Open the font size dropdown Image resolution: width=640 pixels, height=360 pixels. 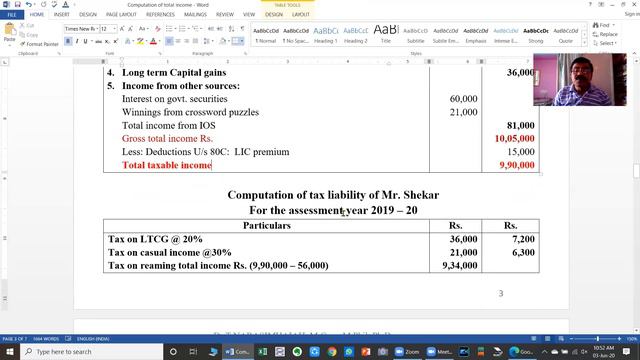pos(115,29)
